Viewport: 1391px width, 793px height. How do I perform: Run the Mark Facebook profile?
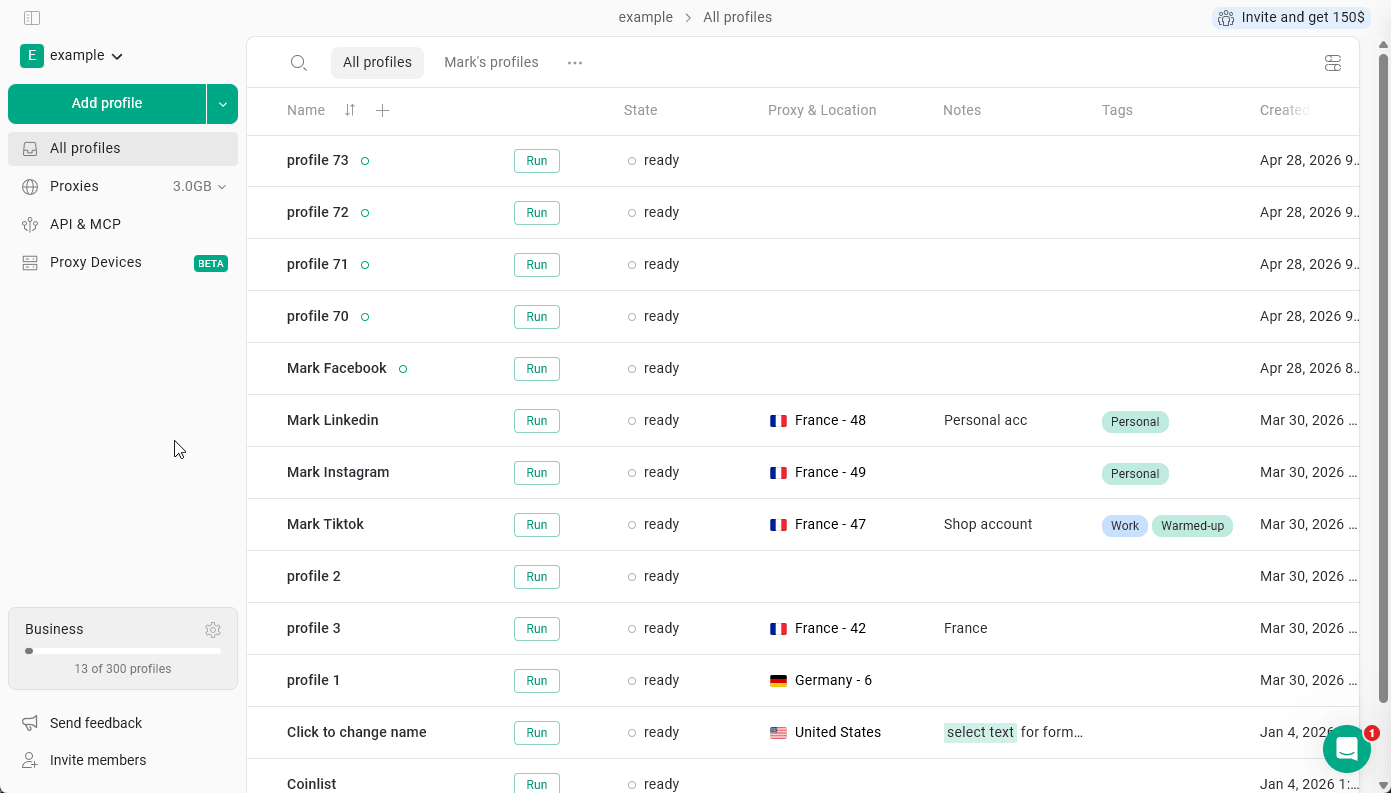pos(537,369)
